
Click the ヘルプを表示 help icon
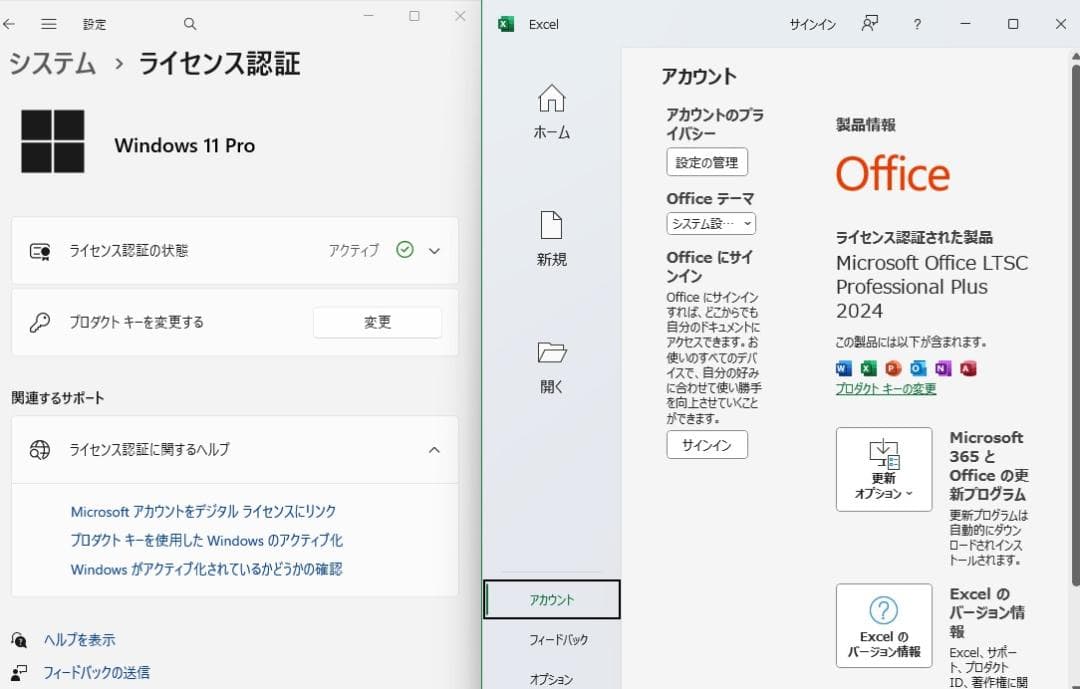coord(19,640)
